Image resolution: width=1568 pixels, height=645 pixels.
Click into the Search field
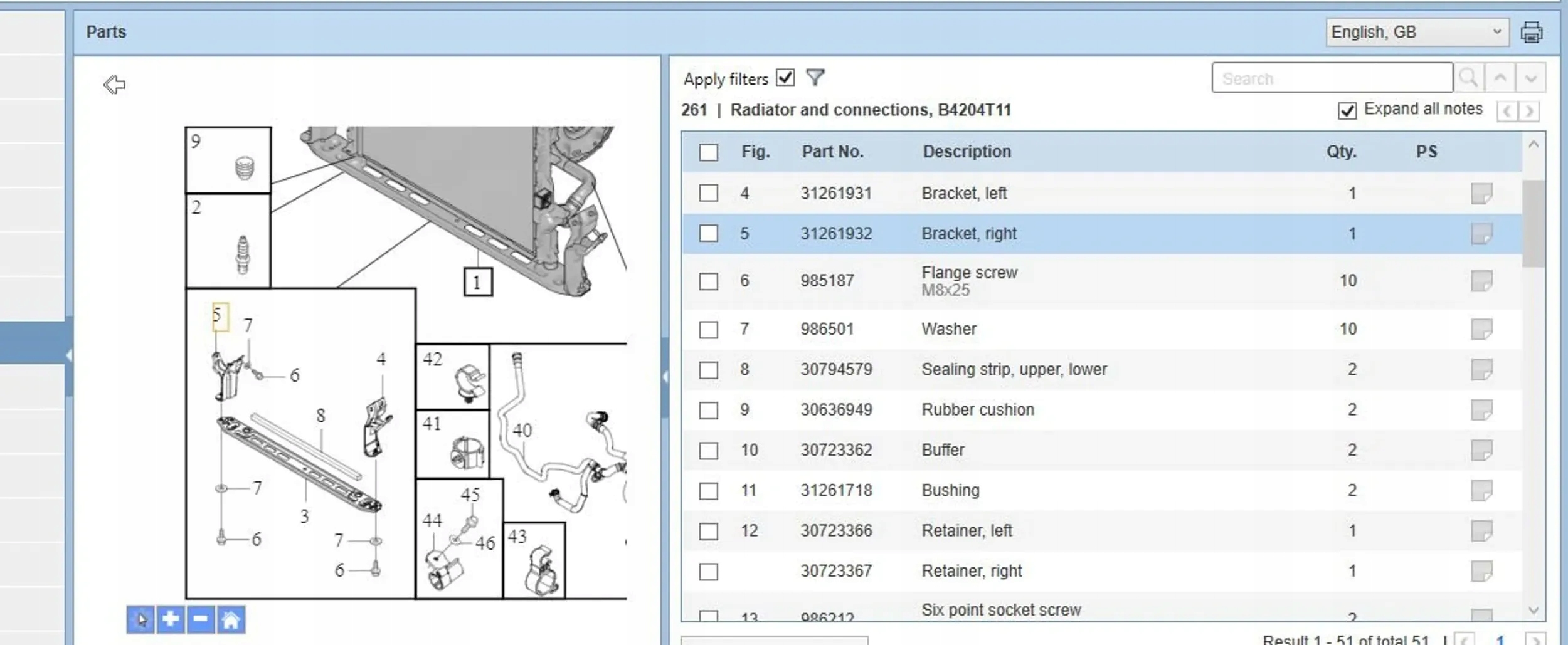(x=1332, y=78)
